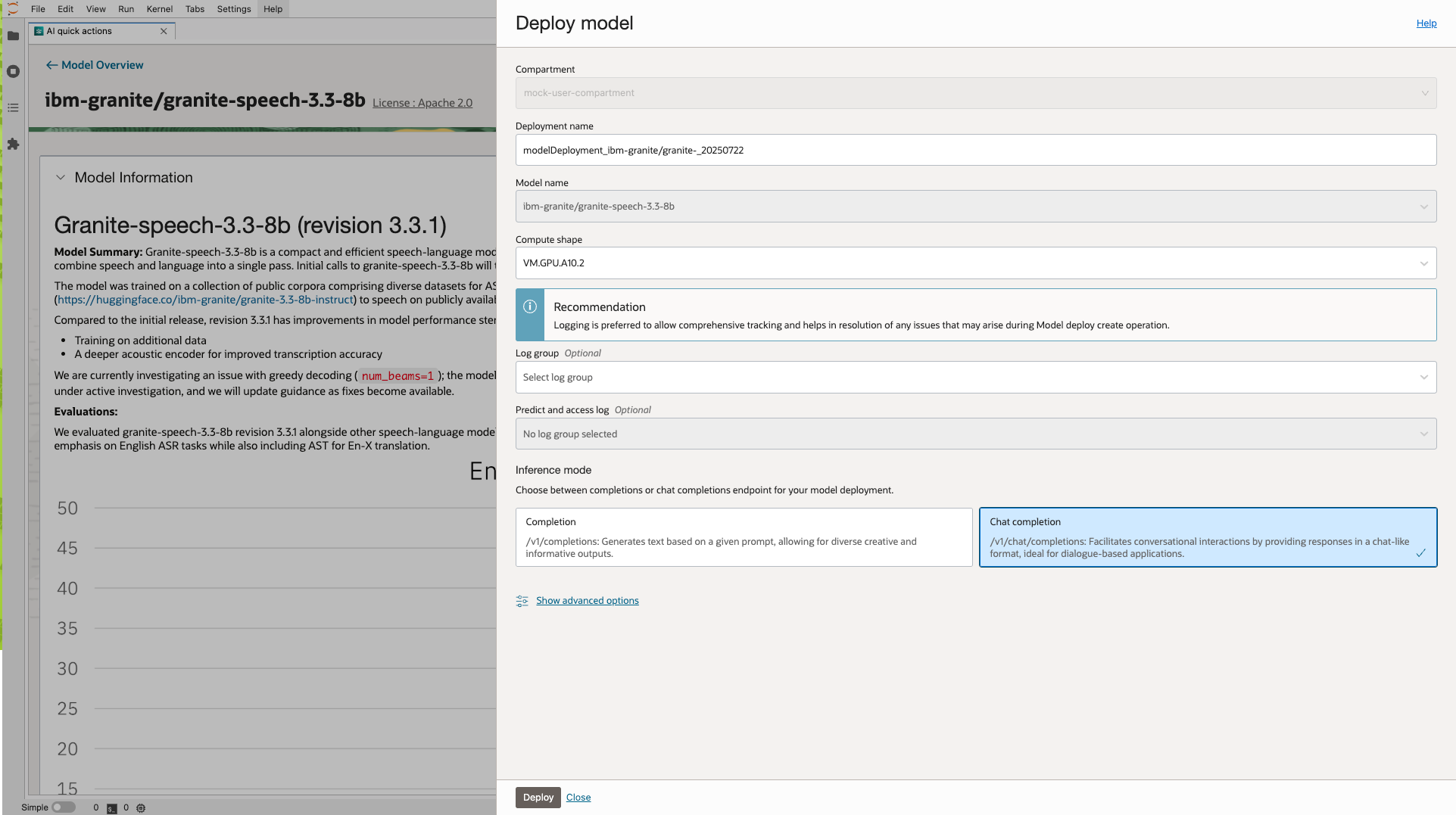Click the Jupyter logo icon
Screen dimensions: 1456x815
tap(13, 8)
